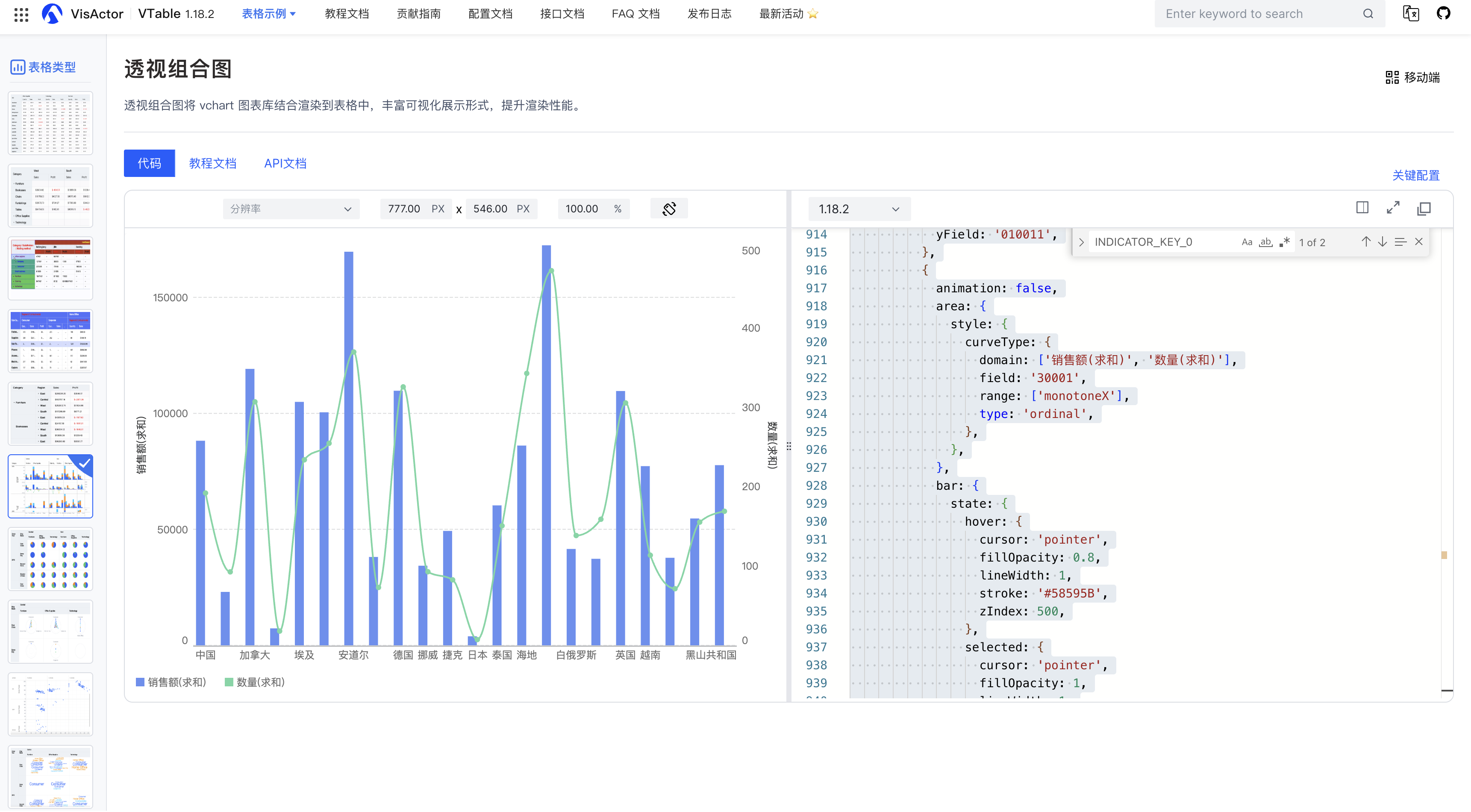The width and height of the screenshot is (1471, 812).
Task: Toggle 销售额(求和) blue legend swatch
Action: 141,683
